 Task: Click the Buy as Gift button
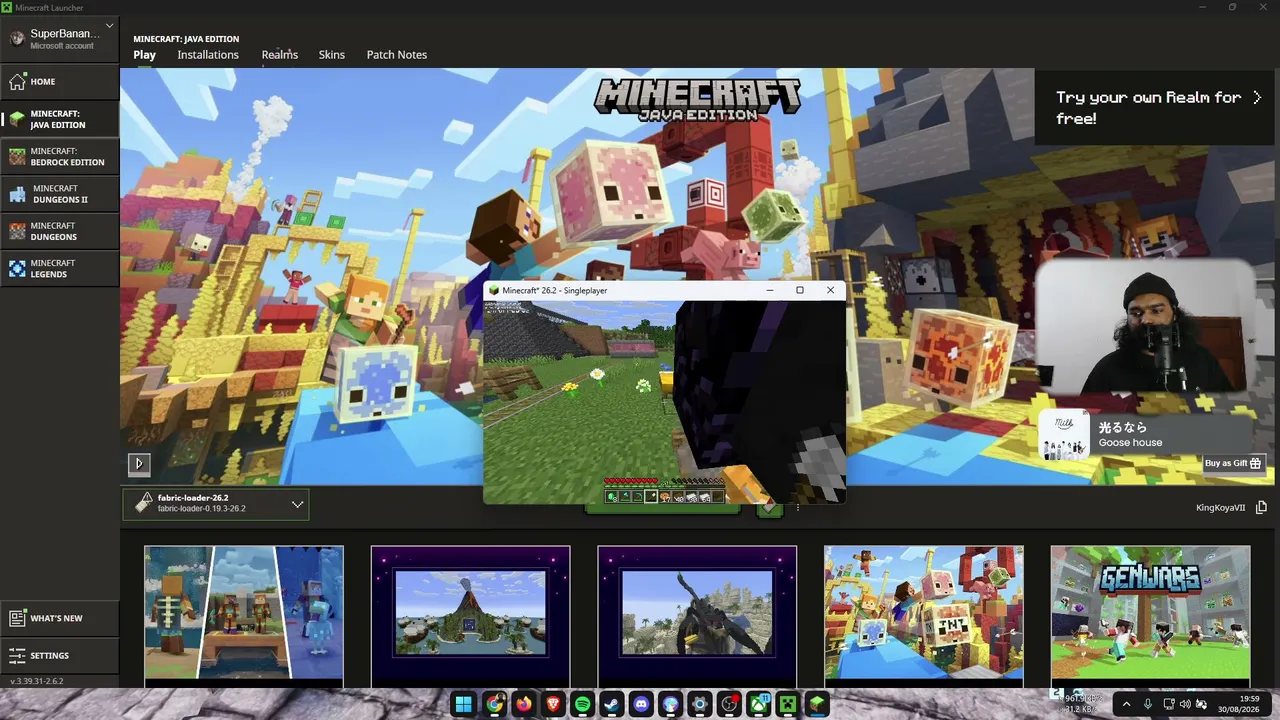pyautogui.click(x=1234, y=463)
